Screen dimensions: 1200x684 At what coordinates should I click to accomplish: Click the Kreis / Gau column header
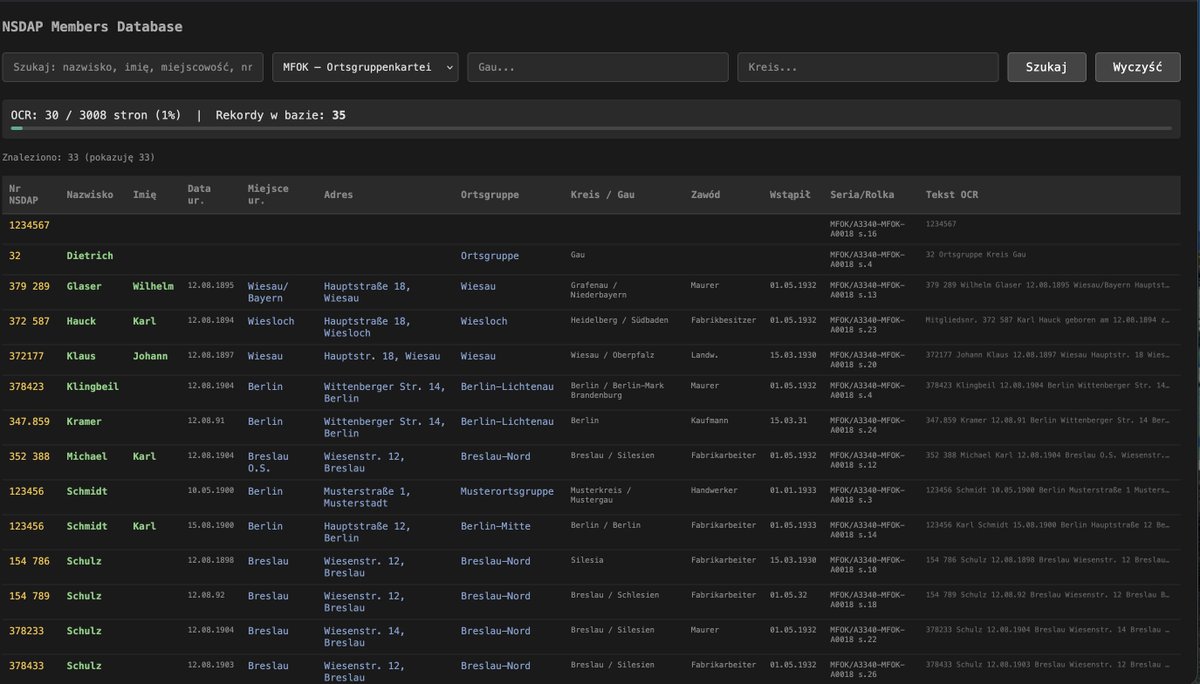(x=603, y=195)
